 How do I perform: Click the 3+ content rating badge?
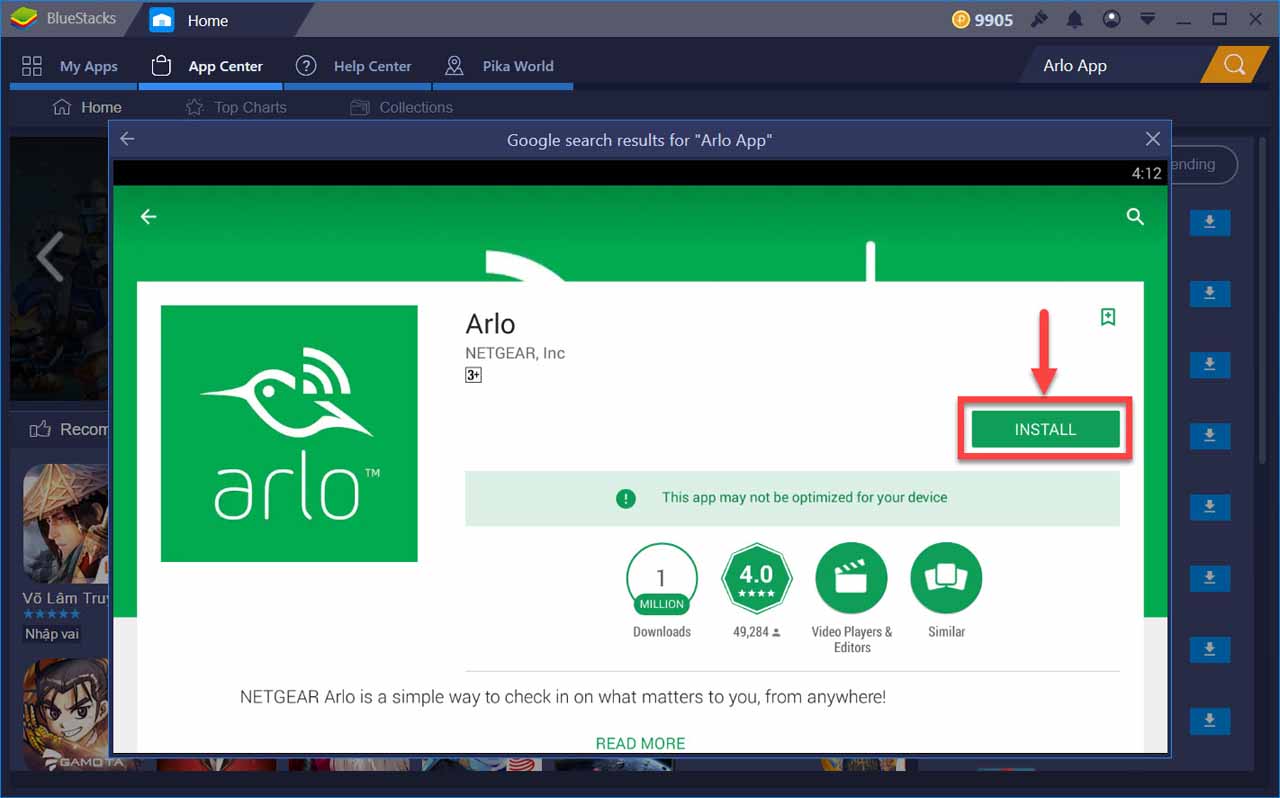point(474,375)
